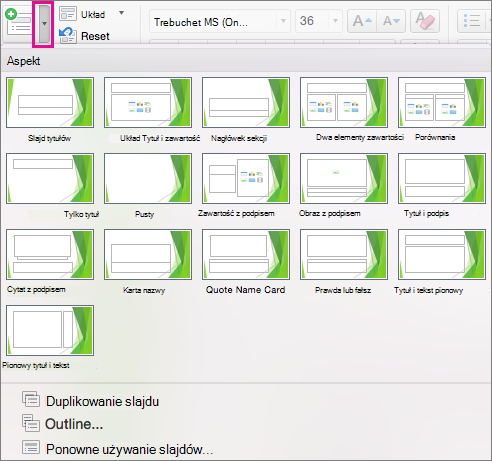Click the icon beside Outline...

click(x=31, y=423)
